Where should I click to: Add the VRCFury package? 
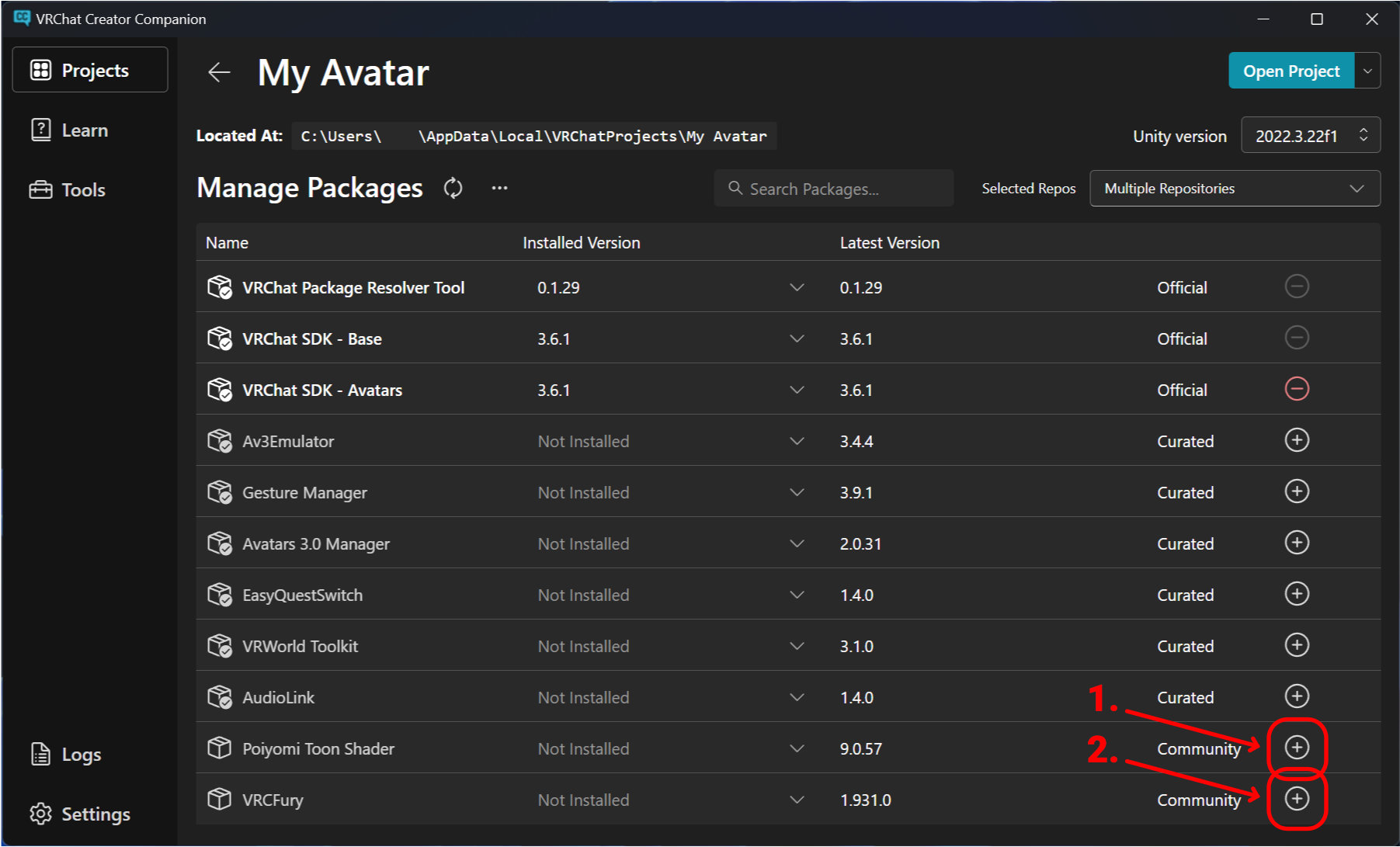coord(1297,799)
